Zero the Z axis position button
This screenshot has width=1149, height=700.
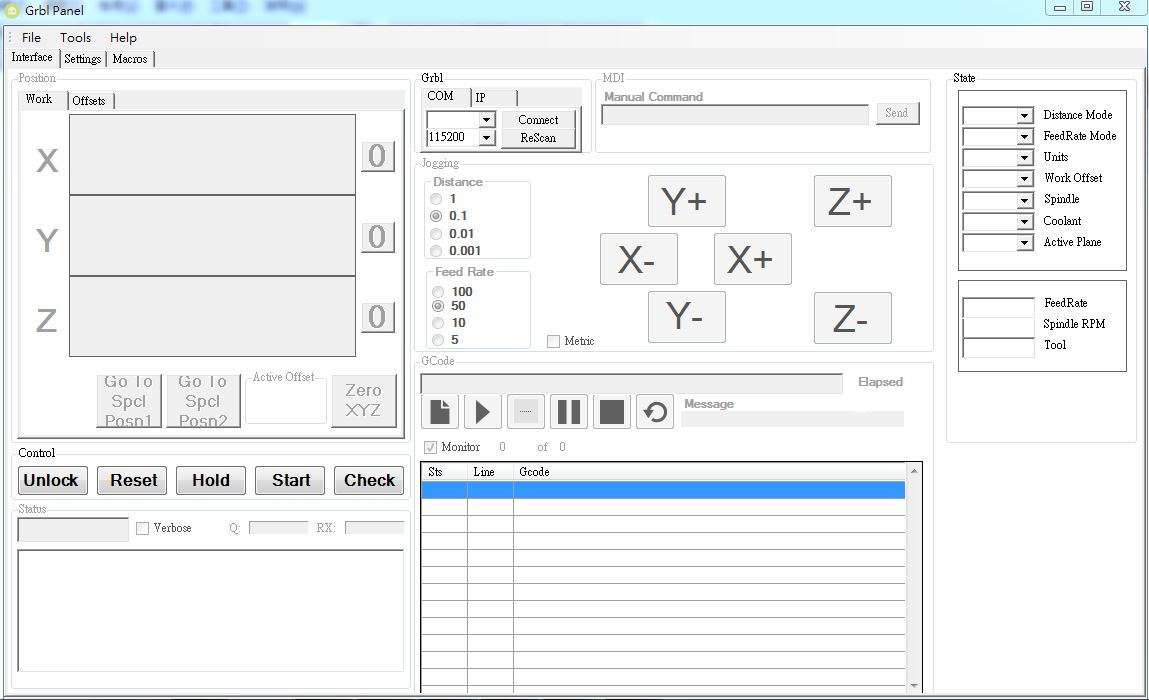377,317
